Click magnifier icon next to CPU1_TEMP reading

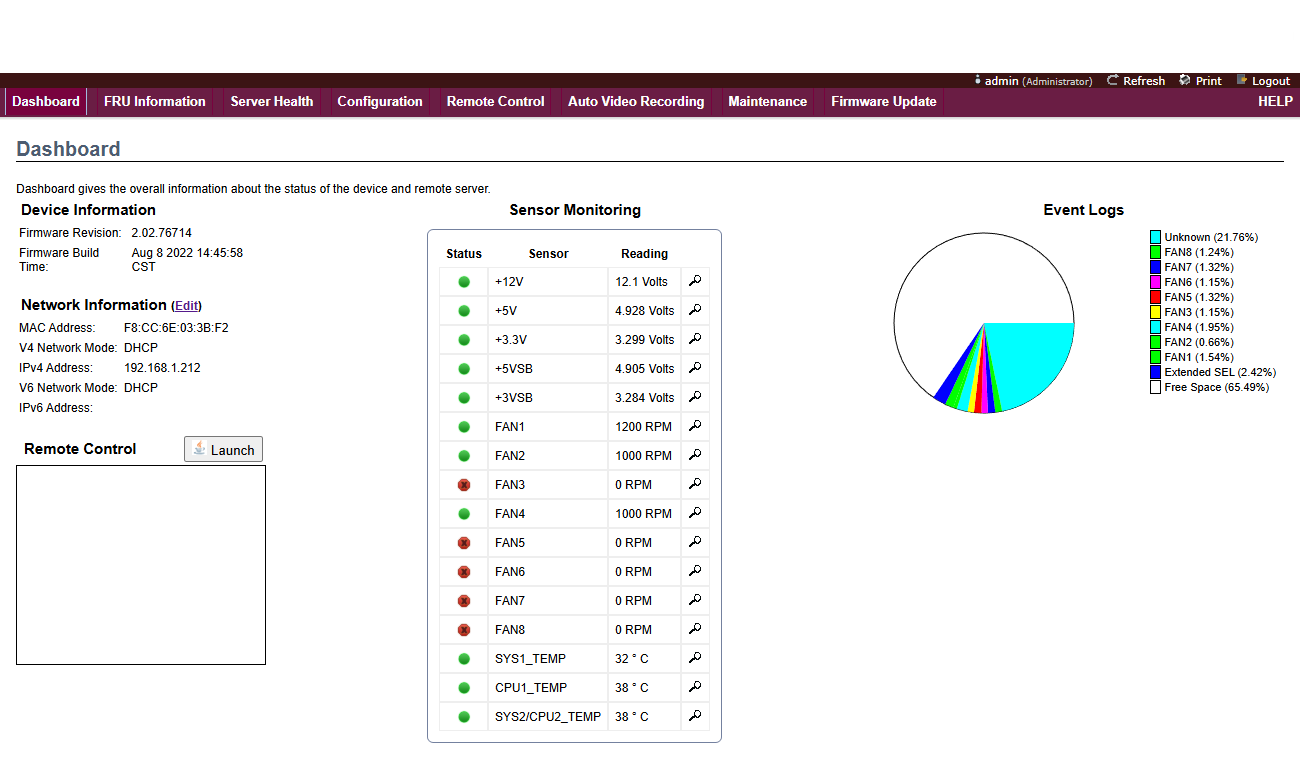tap(695, 687)
